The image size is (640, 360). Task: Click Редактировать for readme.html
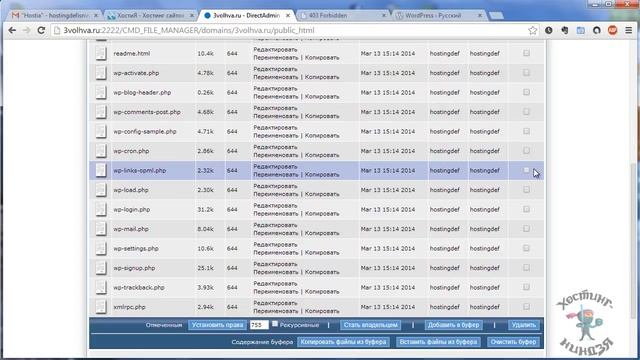[x=275, y=49]
